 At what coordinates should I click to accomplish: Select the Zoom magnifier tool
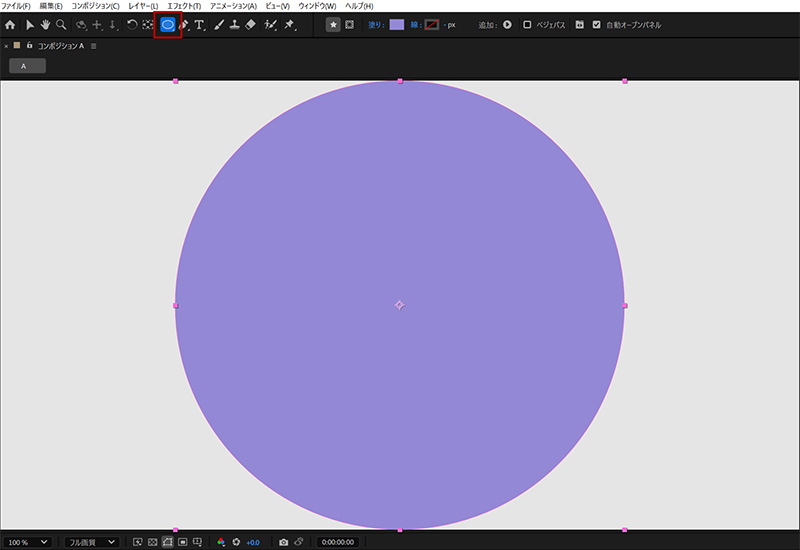tap(61, 24)
